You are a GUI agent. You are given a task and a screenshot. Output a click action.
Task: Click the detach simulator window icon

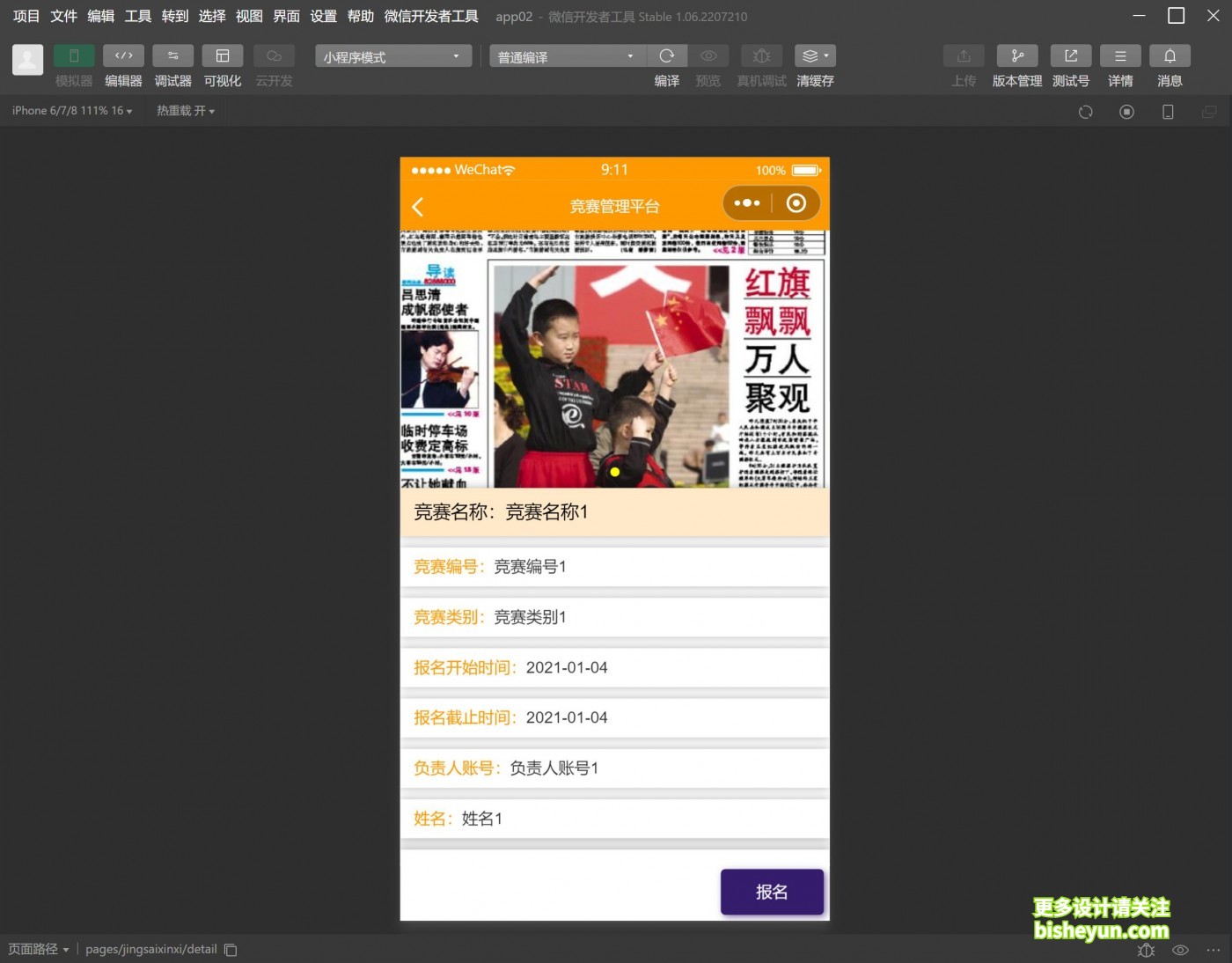[1209, 112]
